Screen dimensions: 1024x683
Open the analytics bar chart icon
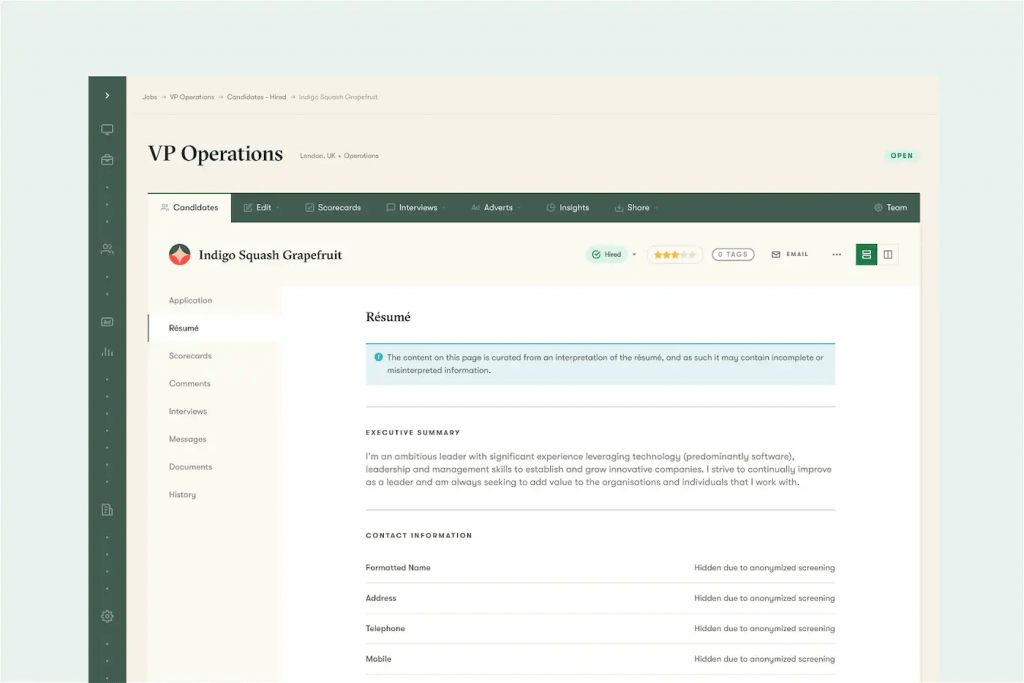click(107, 351)
